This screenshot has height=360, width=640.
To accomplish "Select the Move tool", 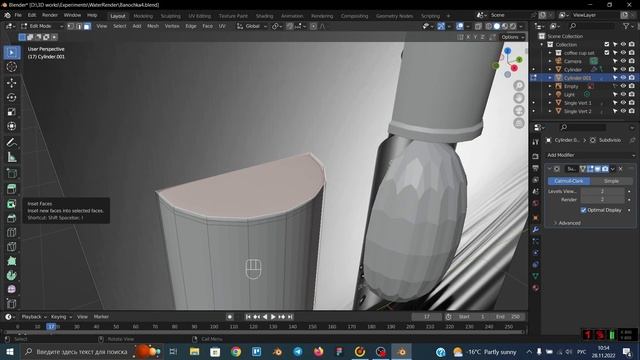I will tap(11, 83).
